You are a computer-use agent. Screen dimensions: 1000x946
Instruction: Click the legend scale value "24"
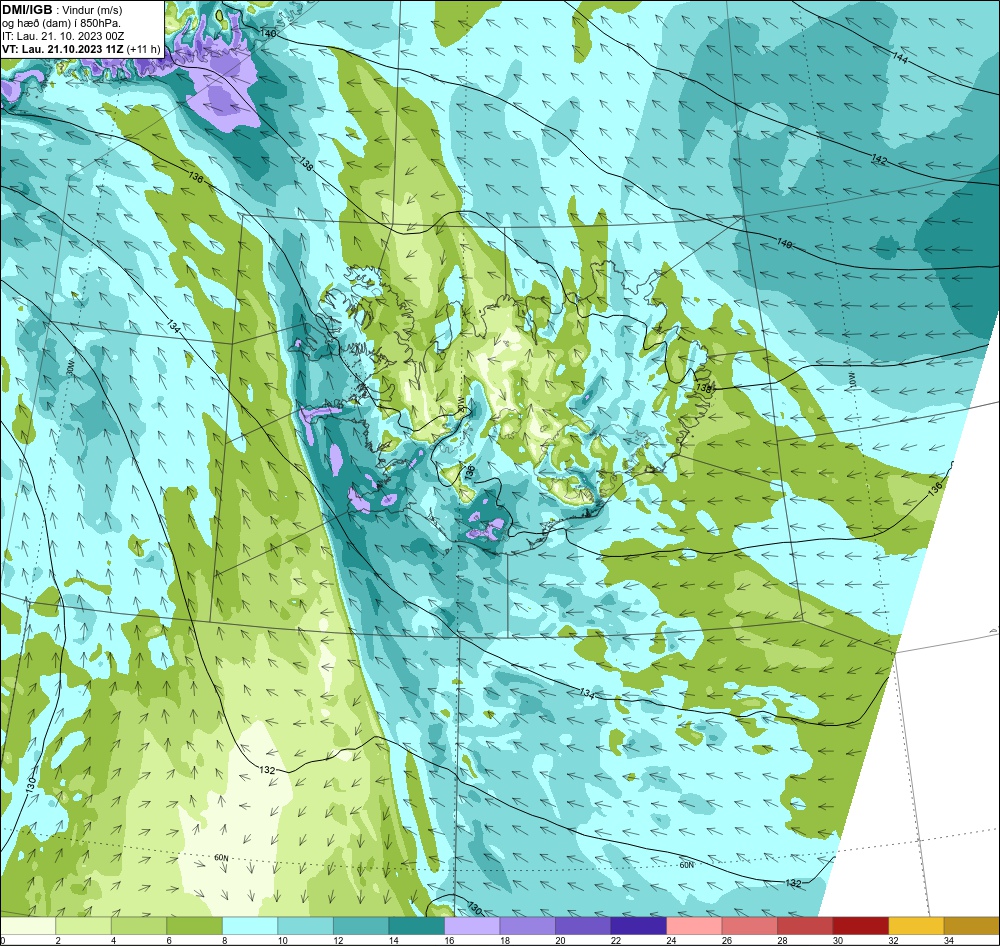point(671,940)
